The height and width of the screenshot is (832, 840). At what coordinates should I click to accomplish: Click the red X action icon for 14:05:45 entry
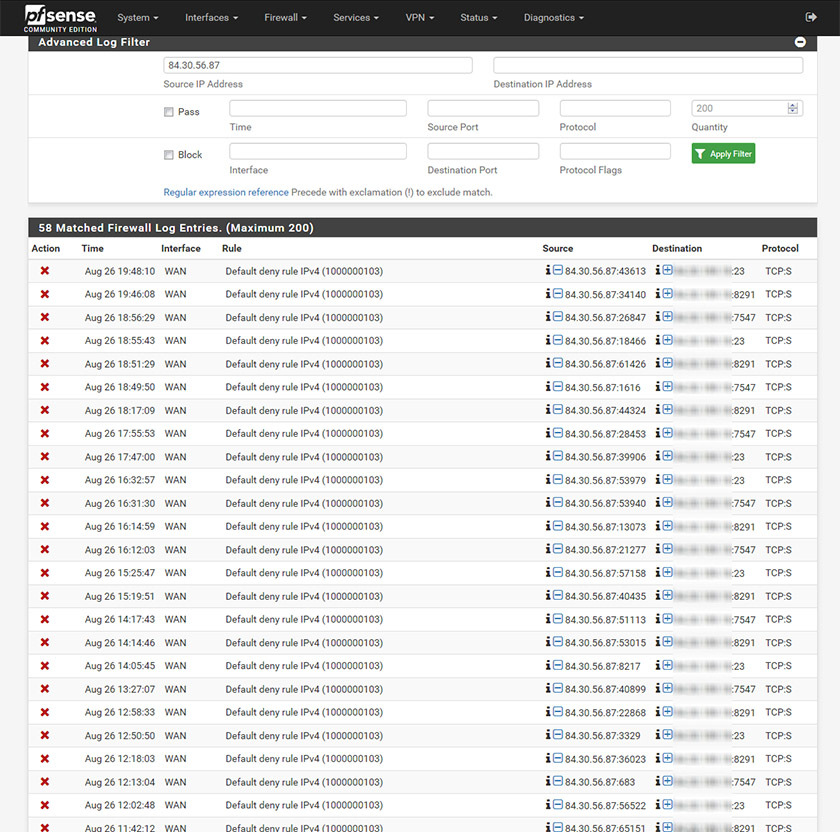45,665
